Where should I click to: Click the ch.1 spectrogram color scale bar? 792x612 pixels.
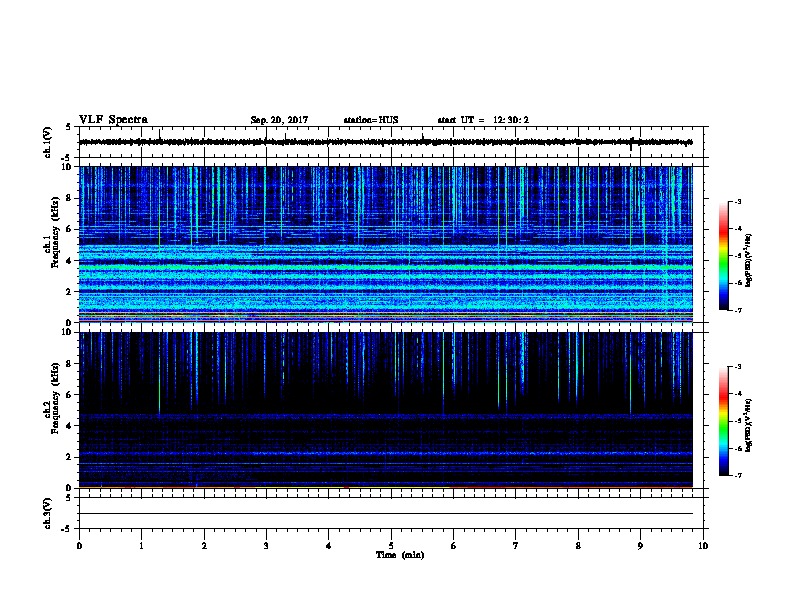[723, 256]
